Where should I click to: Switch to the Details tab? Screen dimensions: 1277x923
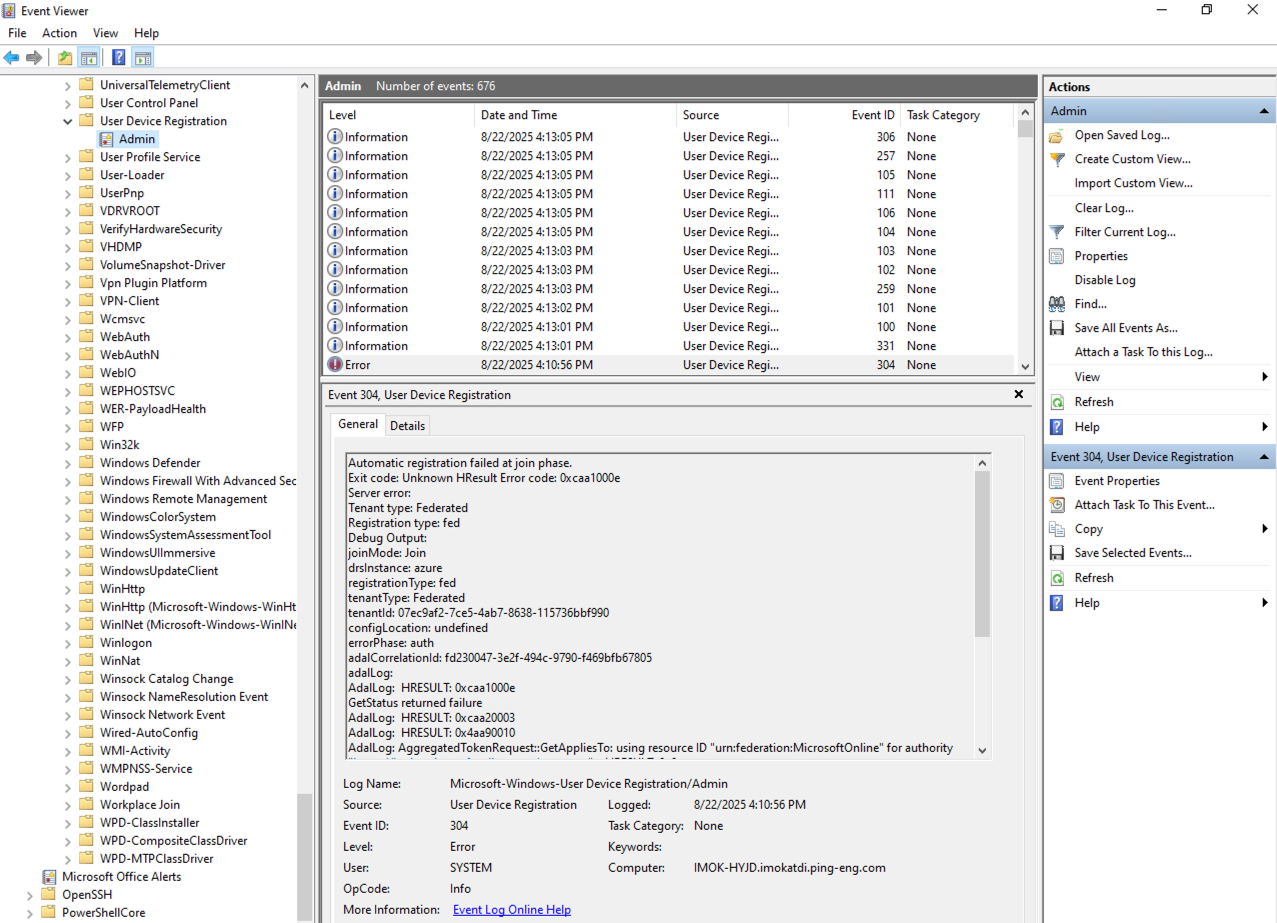407,425
